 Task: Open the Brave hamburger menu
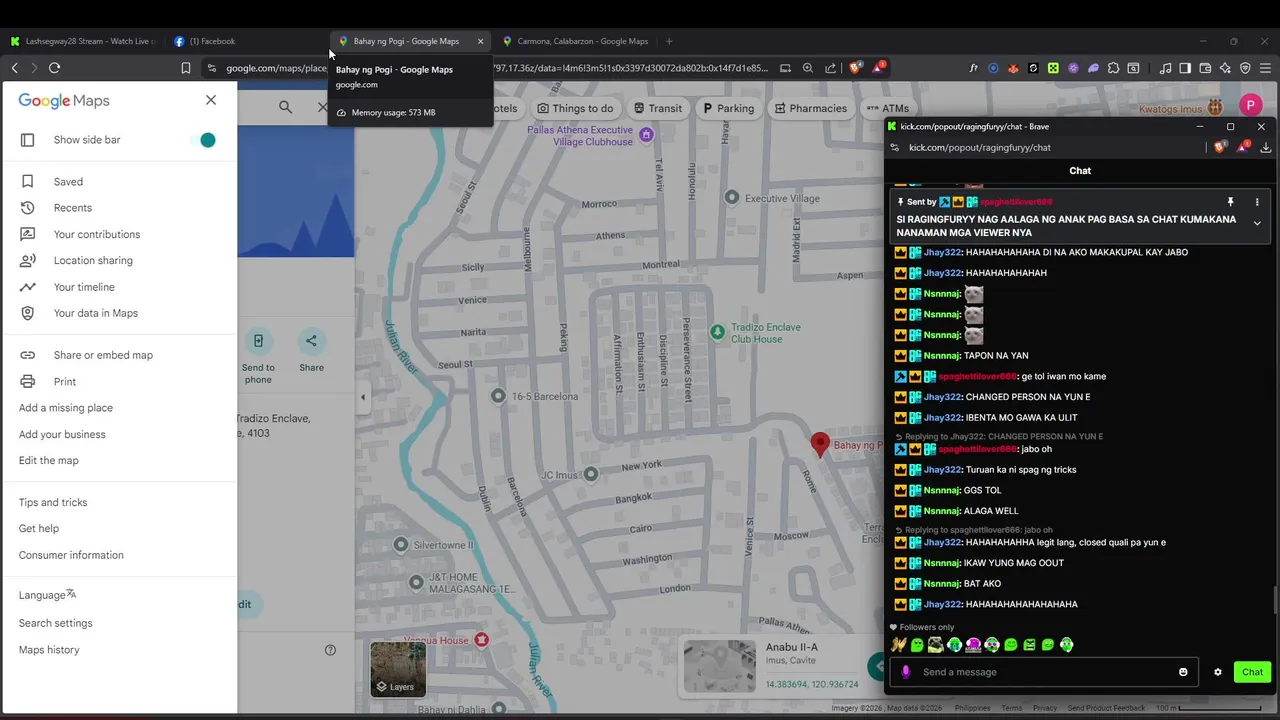(x=1265, y=68)
